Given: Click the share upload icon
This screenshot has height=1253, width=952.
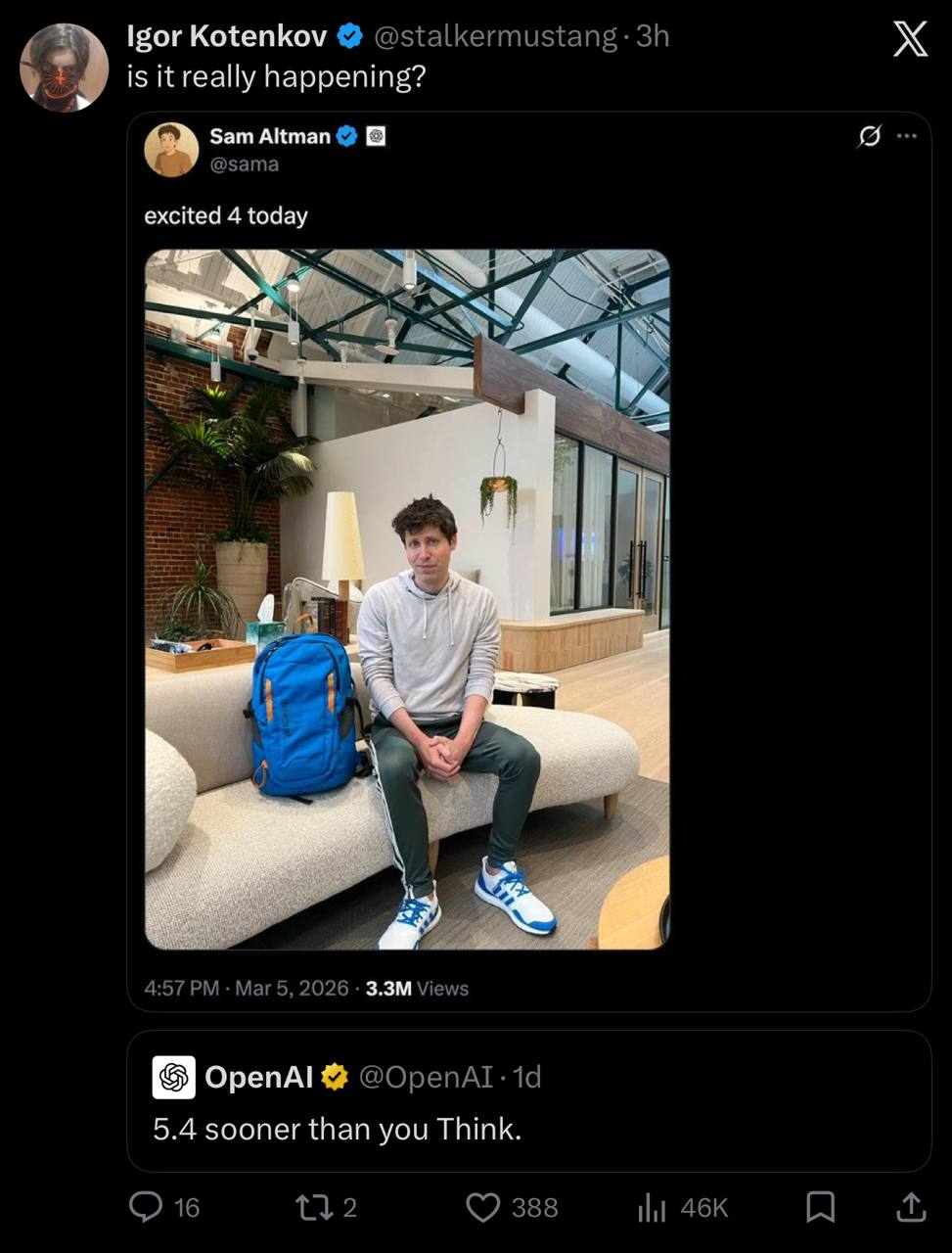Looking at the screenshot, I should [910, 1207].
